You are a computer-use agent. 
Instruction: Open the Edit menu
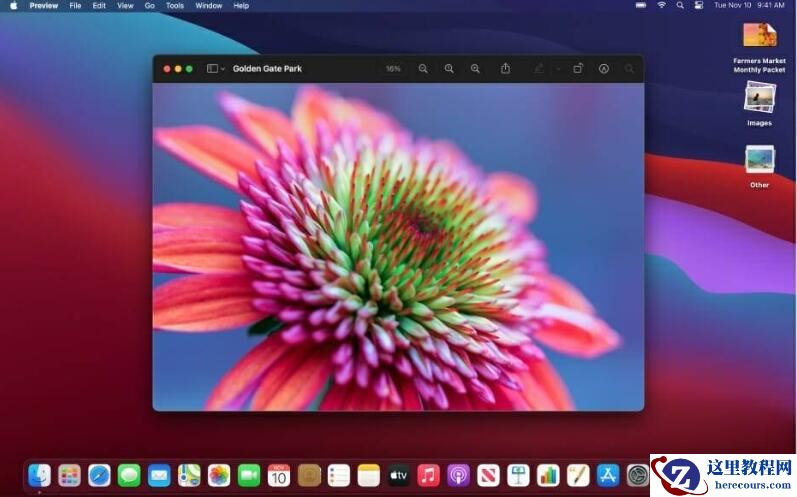tap(99, 6)
